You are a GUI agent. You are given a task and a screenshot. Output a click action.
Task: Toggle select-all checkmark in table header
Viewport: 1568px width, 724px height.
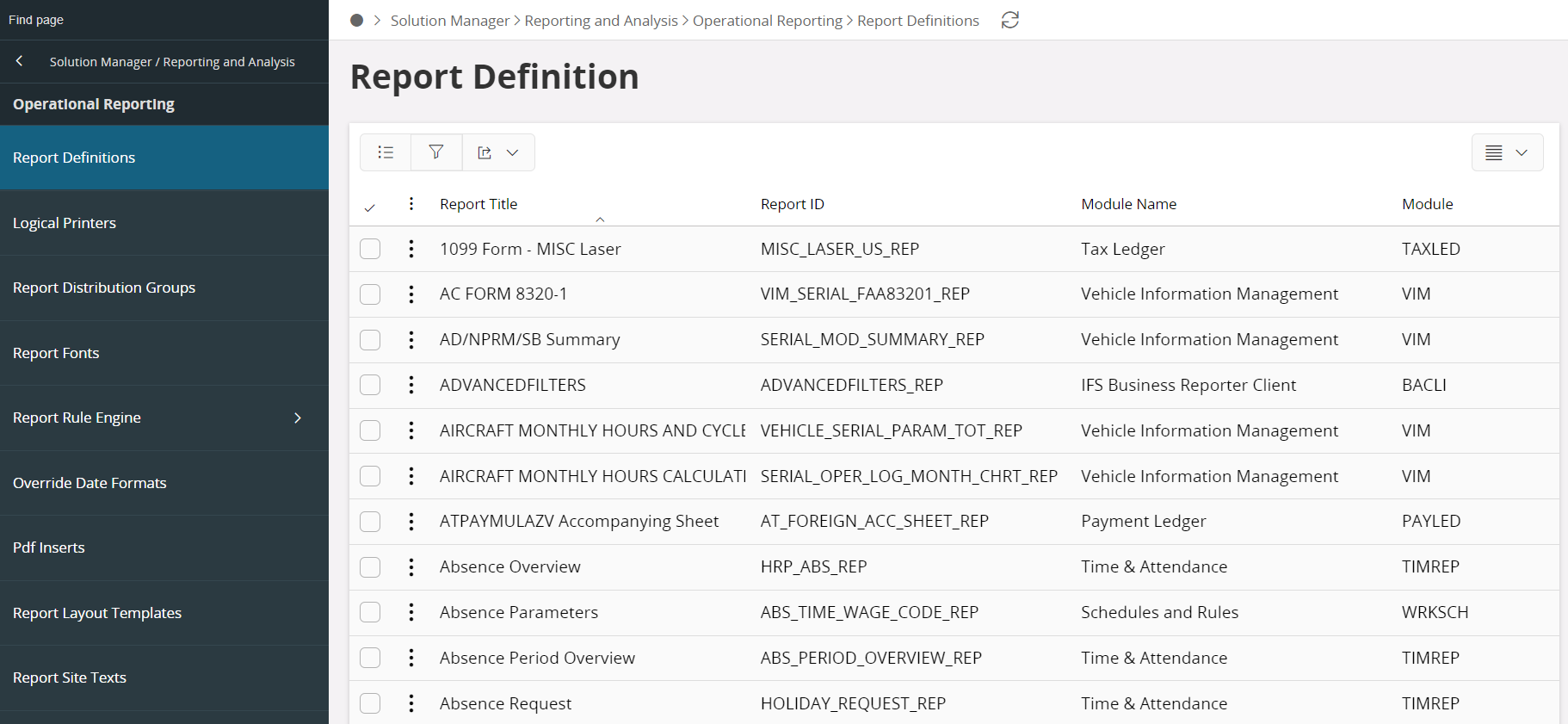(x=370, y=207)
